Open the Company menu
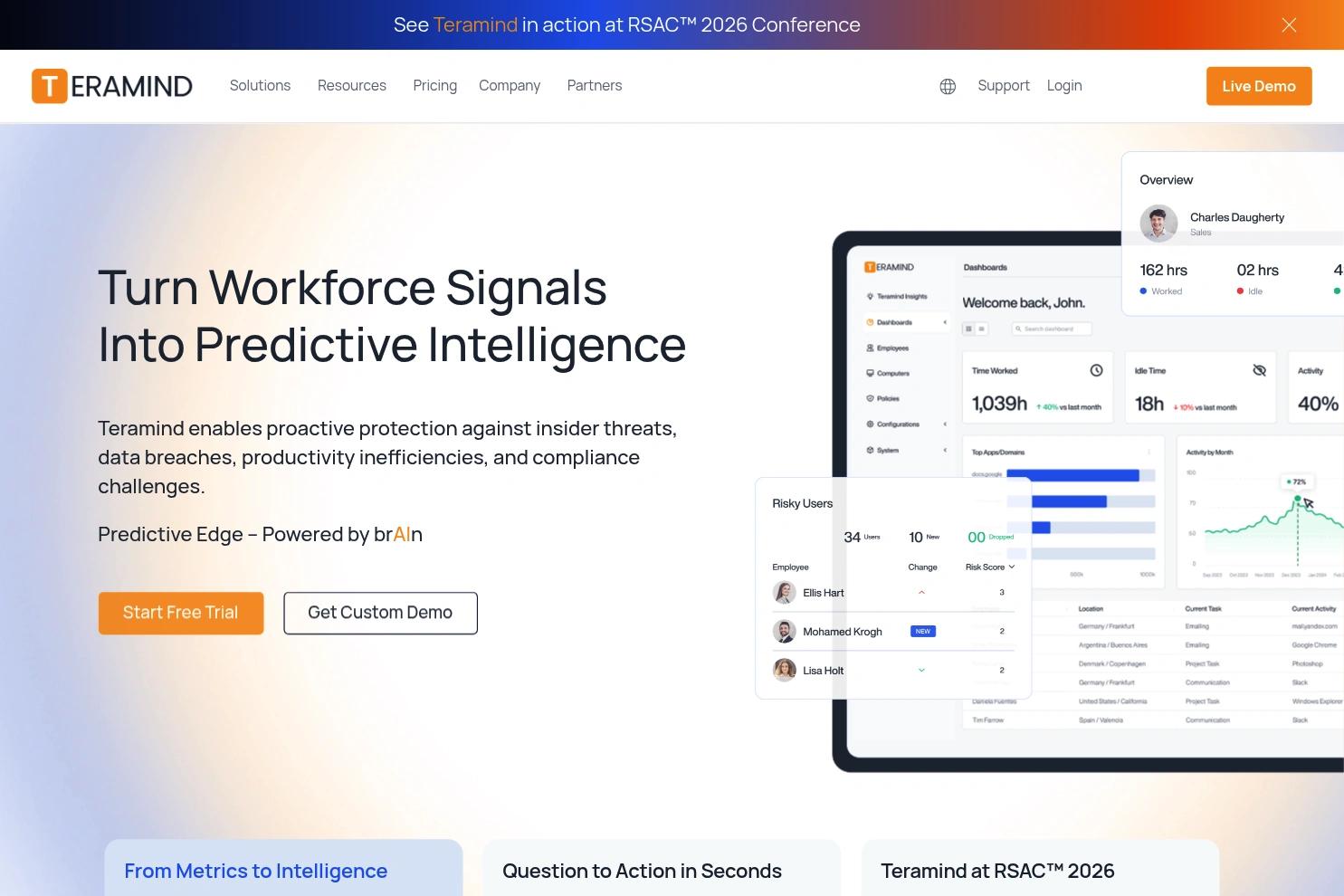1344x896 pixels. [510, 86]
